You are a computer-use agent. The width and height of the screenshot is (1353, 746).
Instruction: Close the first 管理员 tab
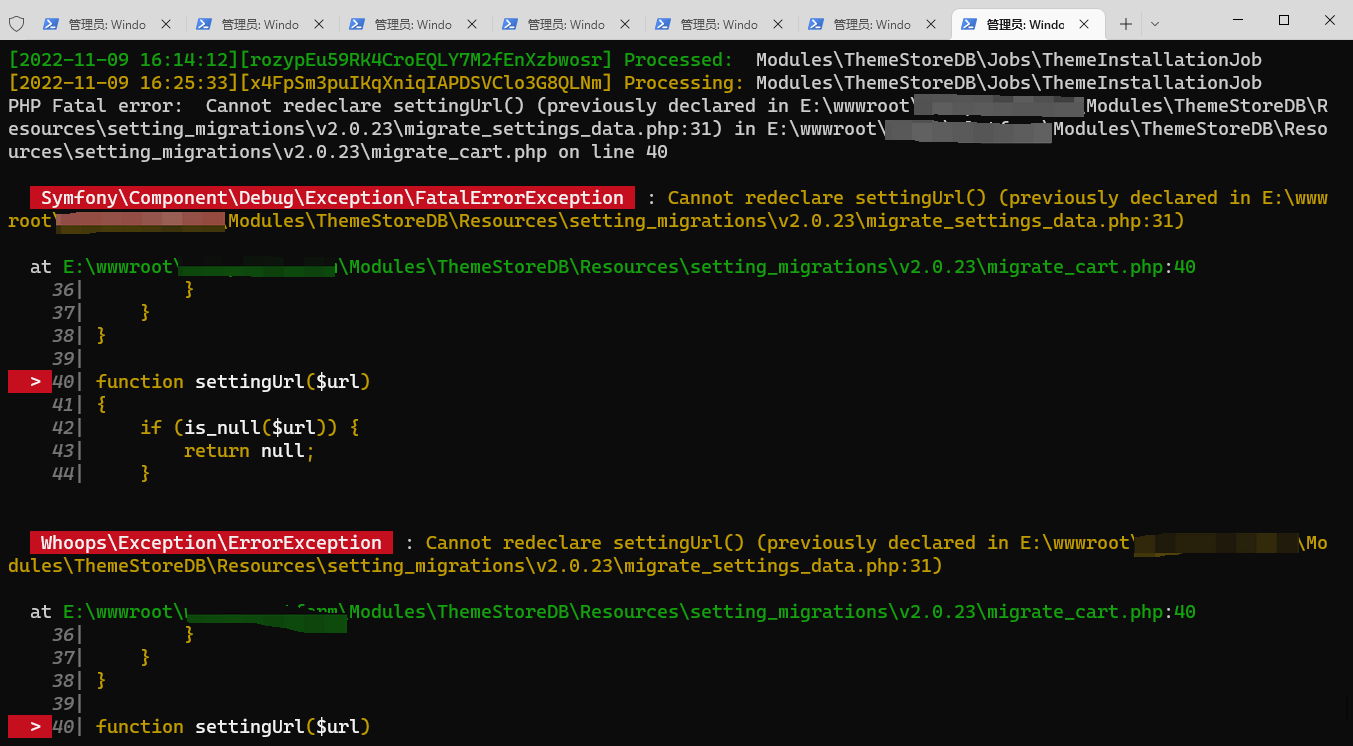tap(165, 24)
